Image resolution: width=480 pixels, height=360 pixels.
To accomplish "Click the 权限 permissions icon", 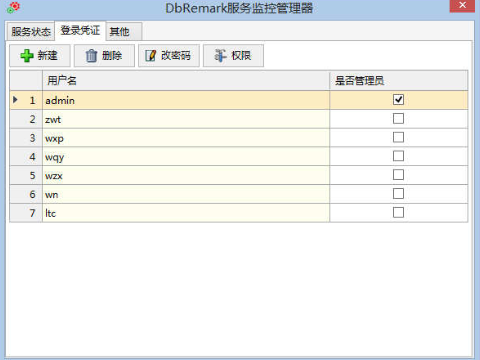I will pyautogui.click(x=220, y=56).
